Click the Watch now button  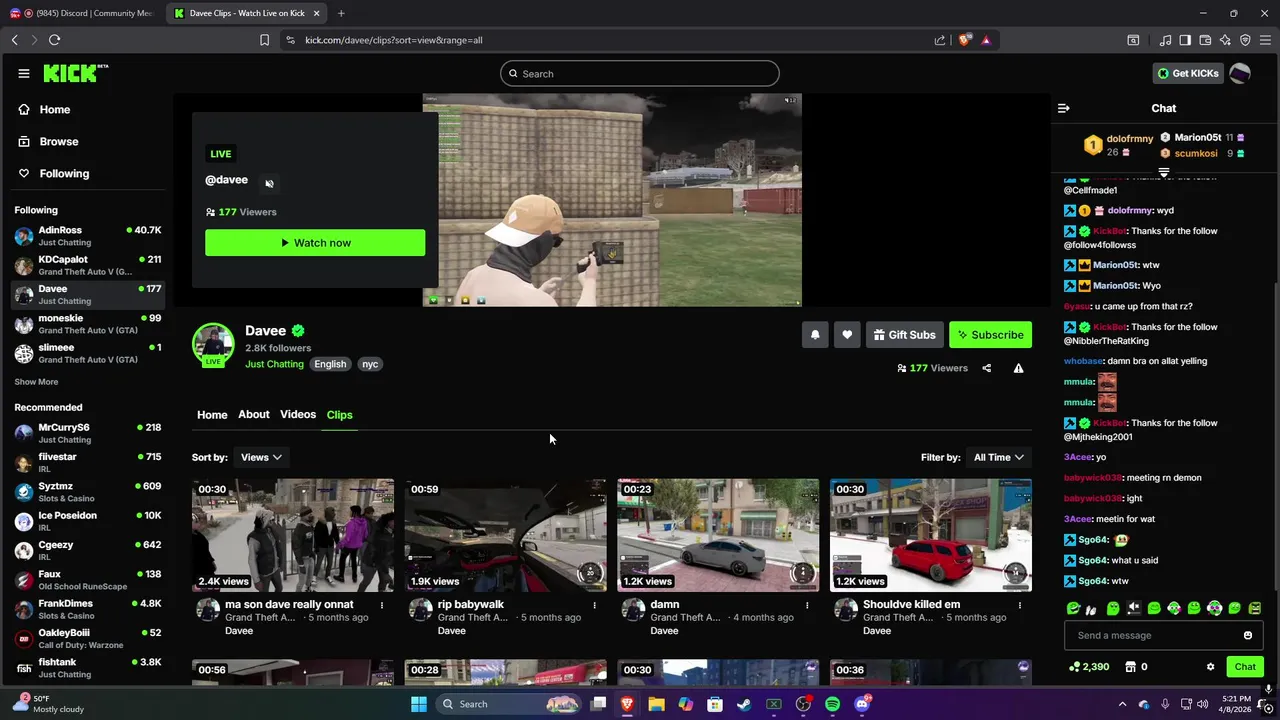coord(315,243)
